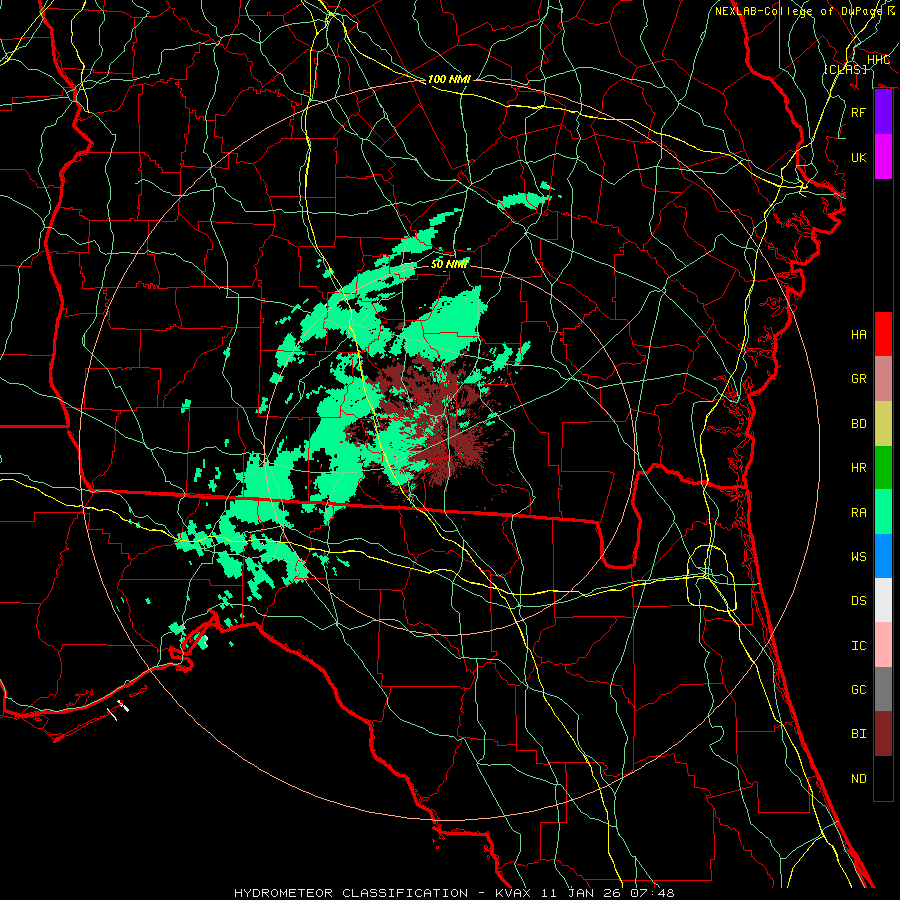
Task: Click the '[CLAS]' legend header text
Action: (845, 69)
